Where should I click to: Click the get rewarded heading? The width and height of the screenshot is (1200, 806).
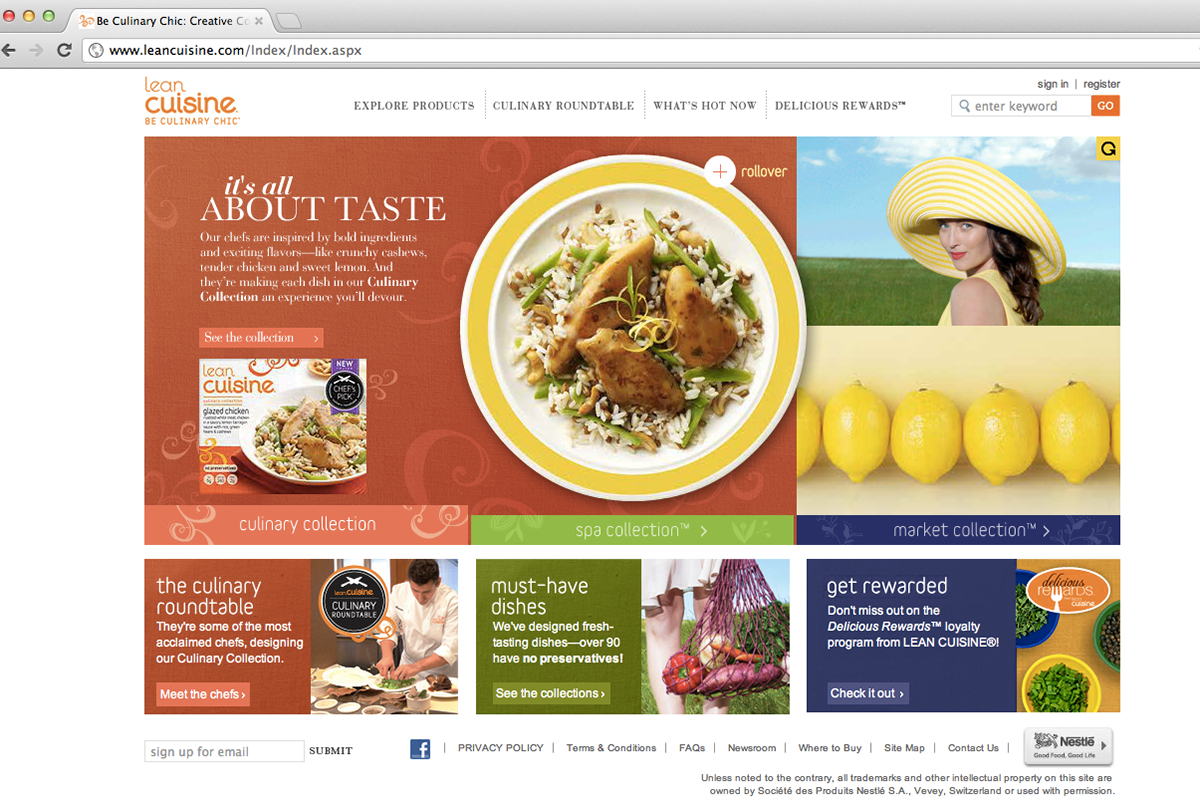point(887,586)
